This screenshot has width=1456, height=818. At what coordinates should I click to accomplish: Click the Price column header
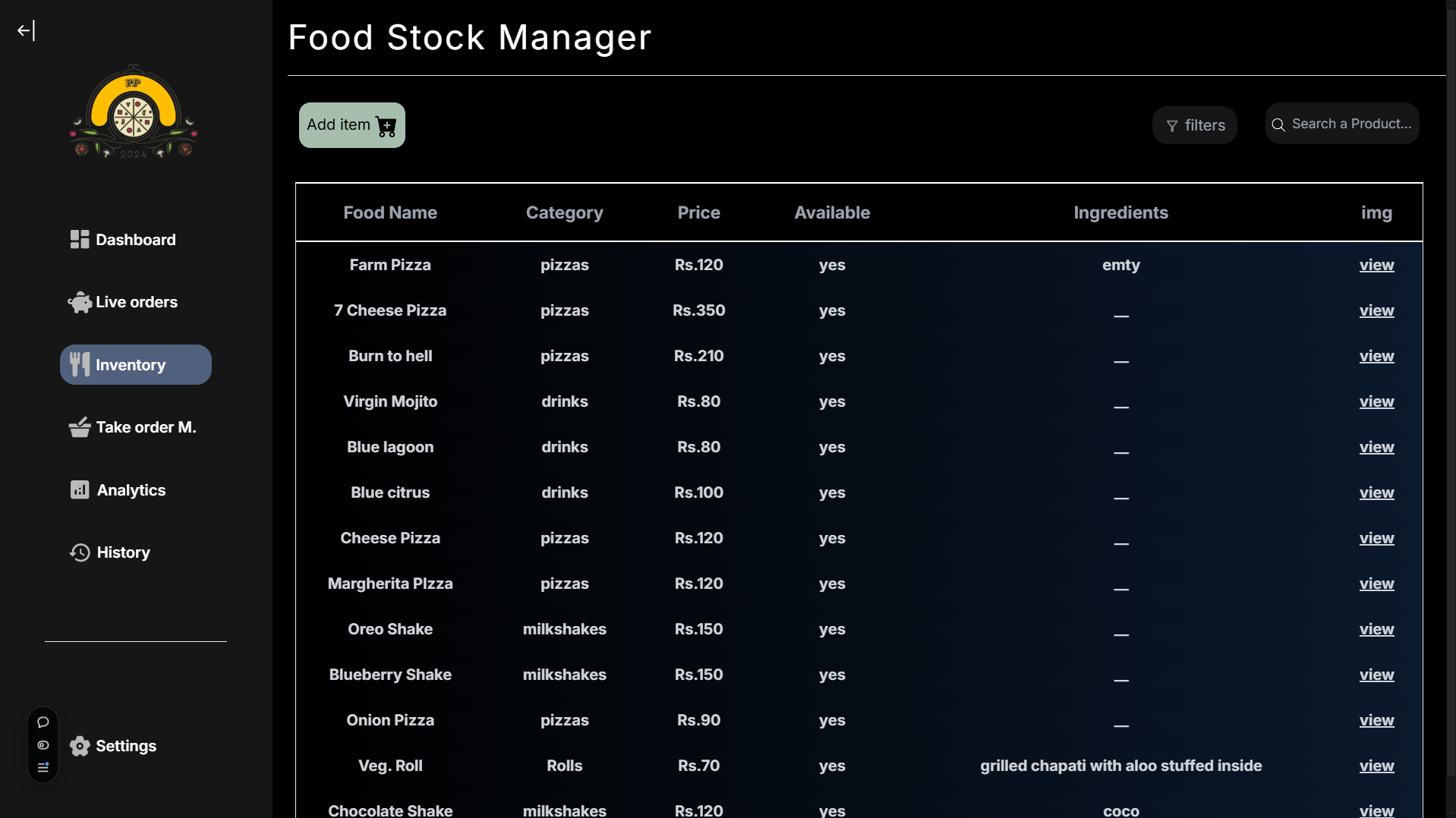click(x=698, y=212)
